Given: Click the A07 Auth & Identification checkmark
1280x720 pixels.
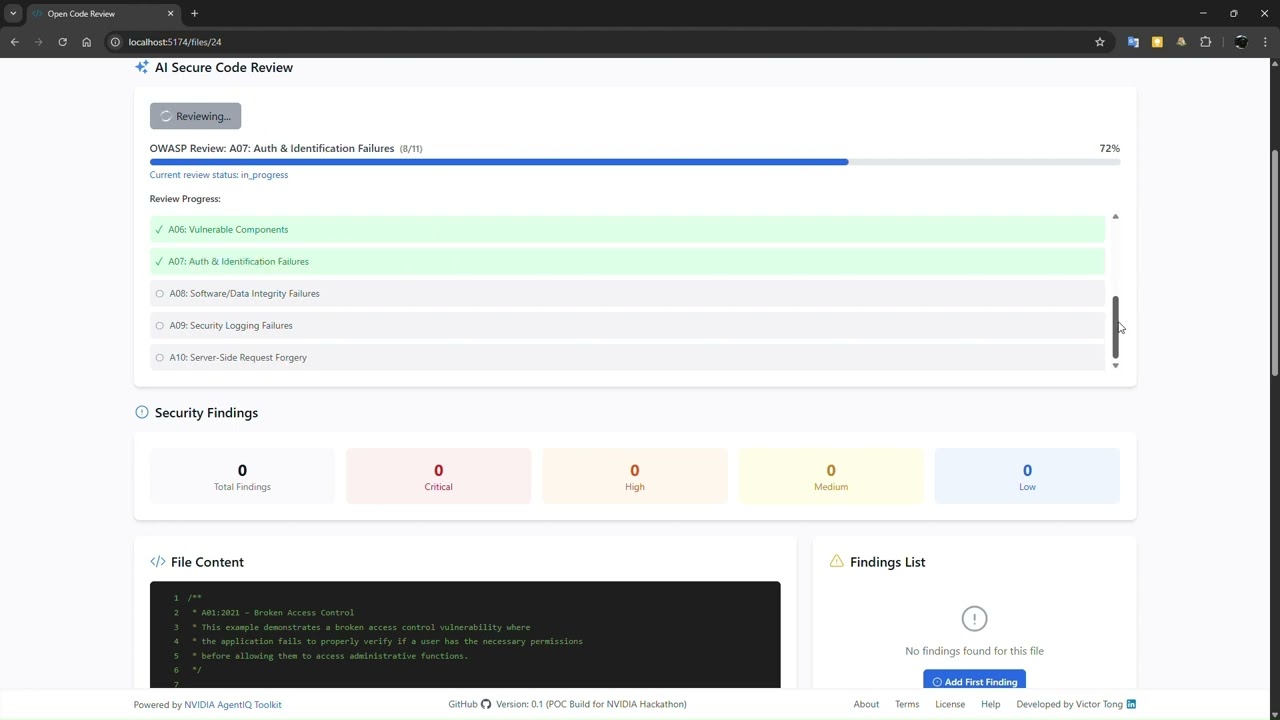Looking at the screenshot, I should point(159,261).
